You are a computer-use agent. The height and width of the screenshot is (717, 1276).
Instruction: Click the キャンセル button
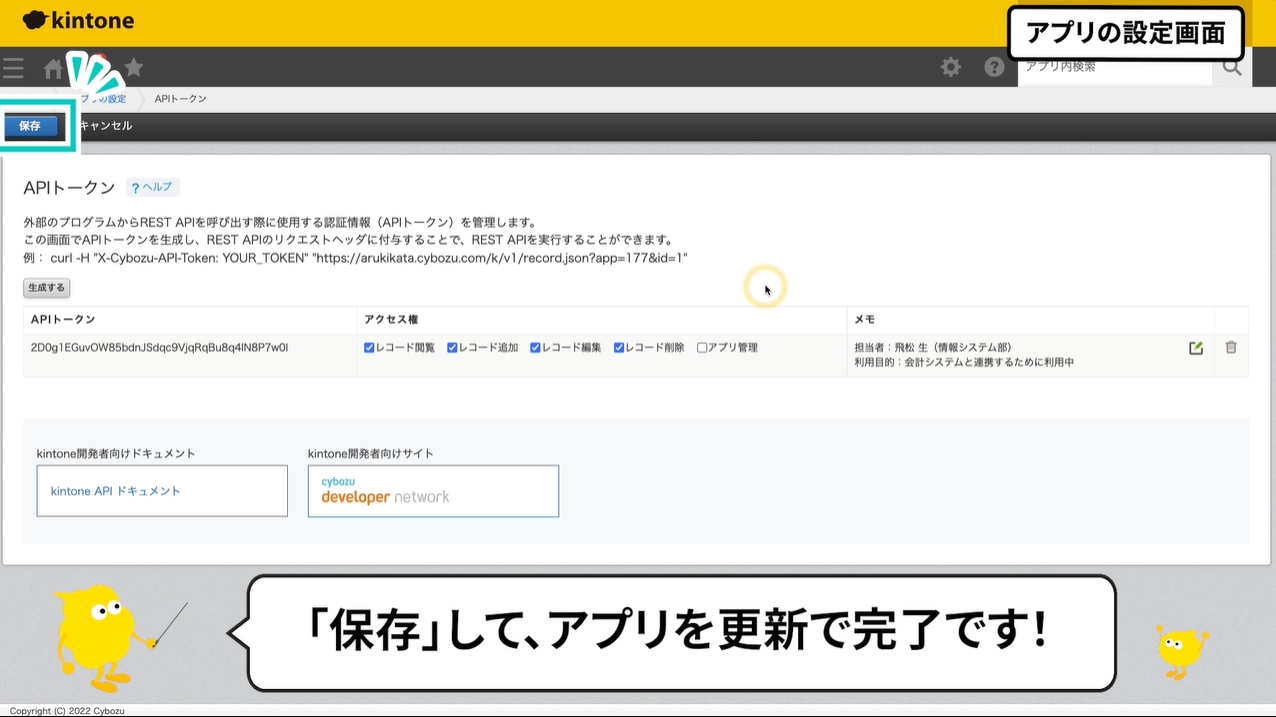pos(105,126)
